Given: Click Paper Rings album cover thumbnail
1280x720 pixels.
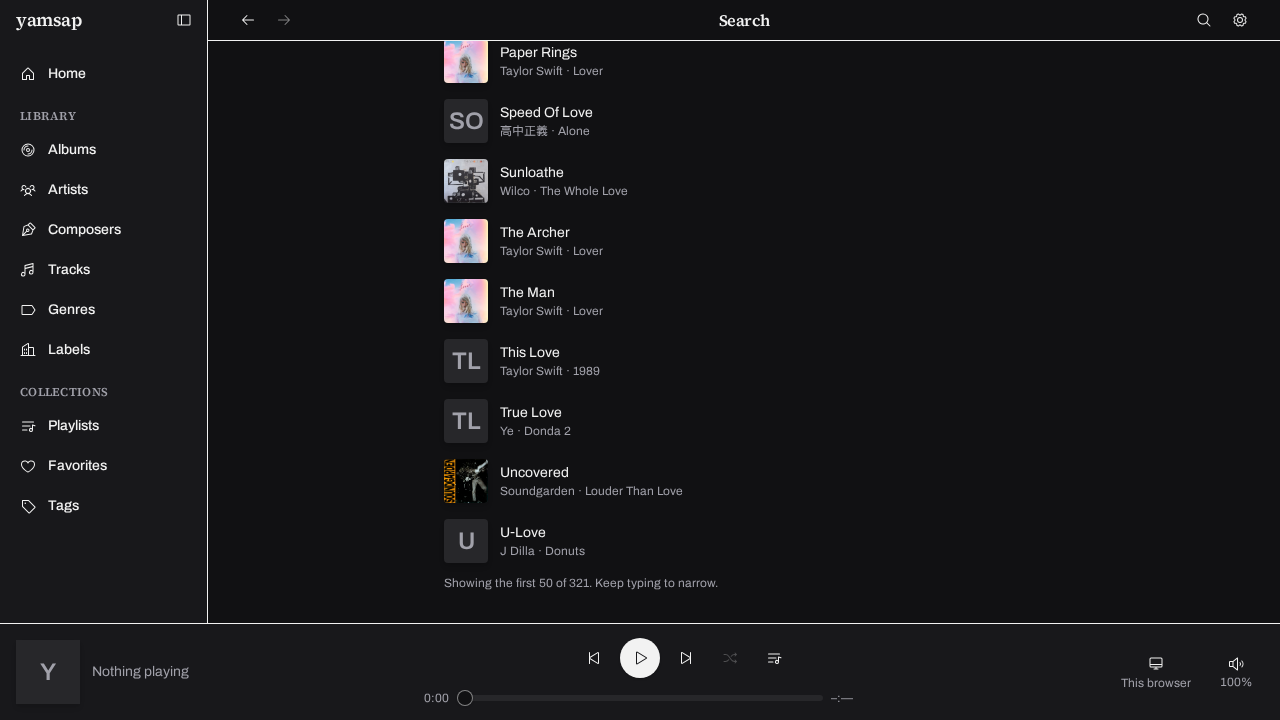Looking at the screenshot, I should (466, 62).
